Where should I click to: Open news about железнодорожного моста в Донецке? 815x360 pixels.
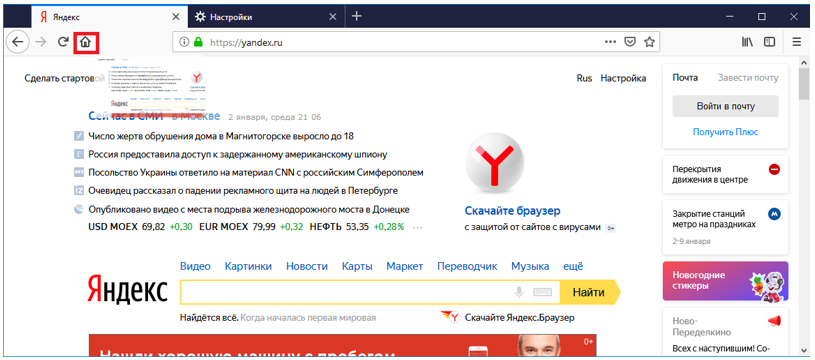pyautogui.click(x=249, y=209)
